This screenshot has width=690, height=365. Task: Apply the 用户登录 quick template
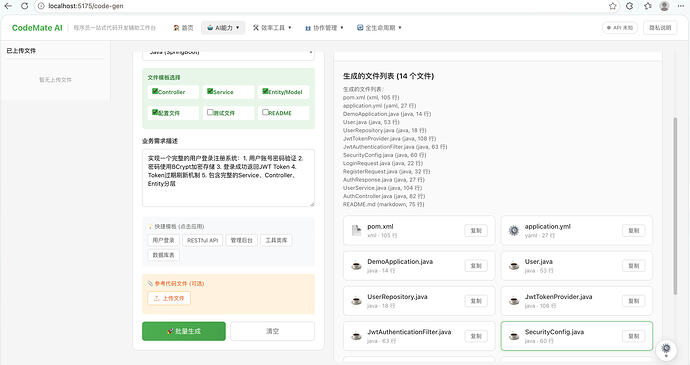pos(163,240)
